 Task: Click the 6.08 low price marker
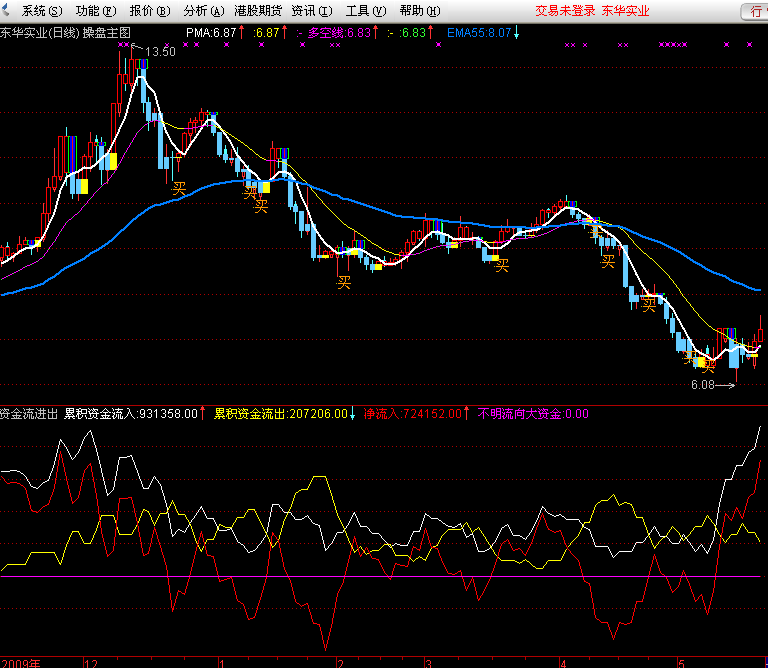tap(704, 384)
